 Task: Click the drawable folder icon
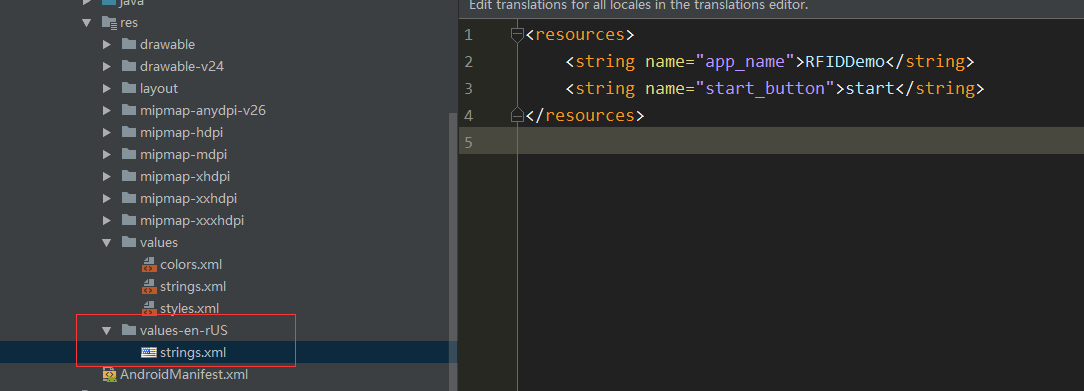tap(129, 44)
